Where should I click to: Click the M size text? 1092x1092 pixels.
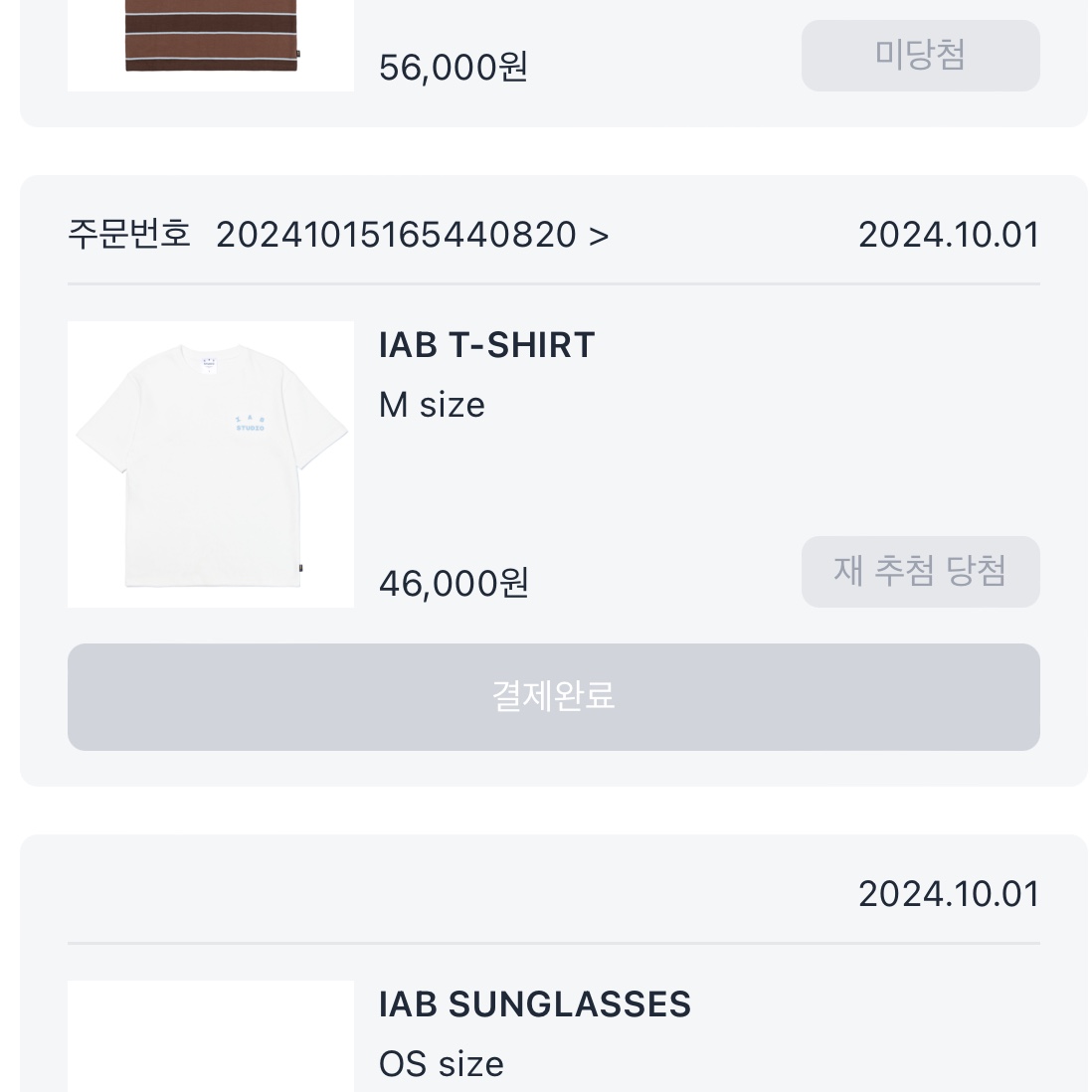click(x=432, y=405)
